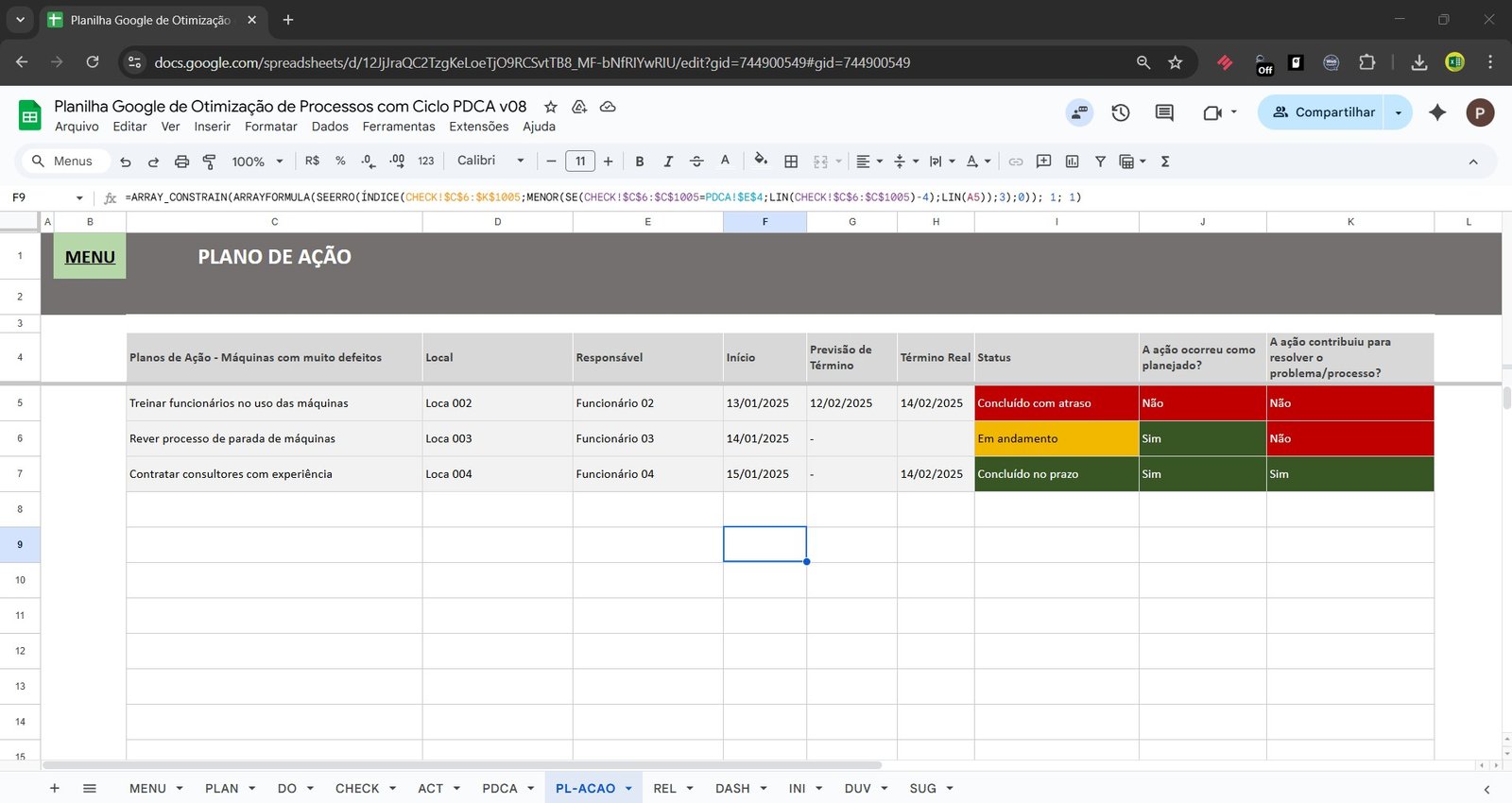Viewport: 1512px width, 803px height.
Task: Insert a chart from toolbar
Action: pyautogui.click(x=1072, y=162)
